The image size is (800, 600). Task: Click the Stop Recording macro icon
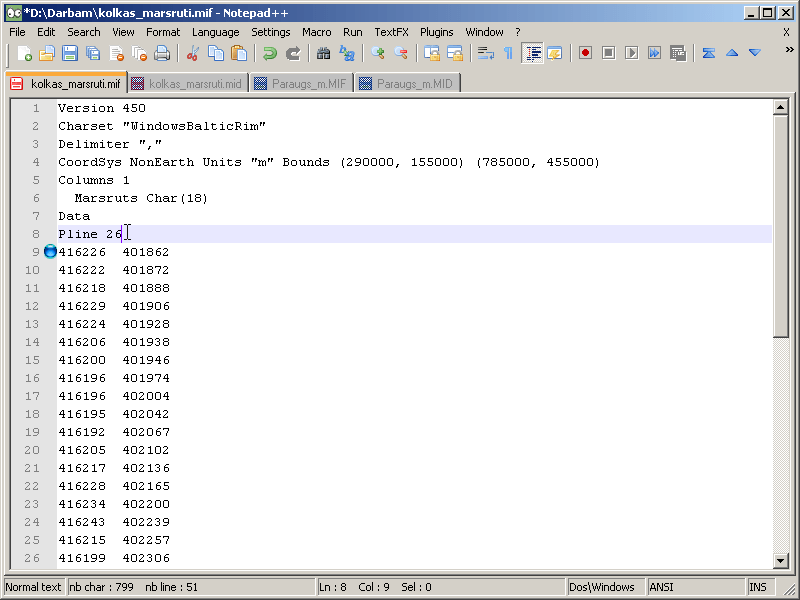tap(608, 53)
